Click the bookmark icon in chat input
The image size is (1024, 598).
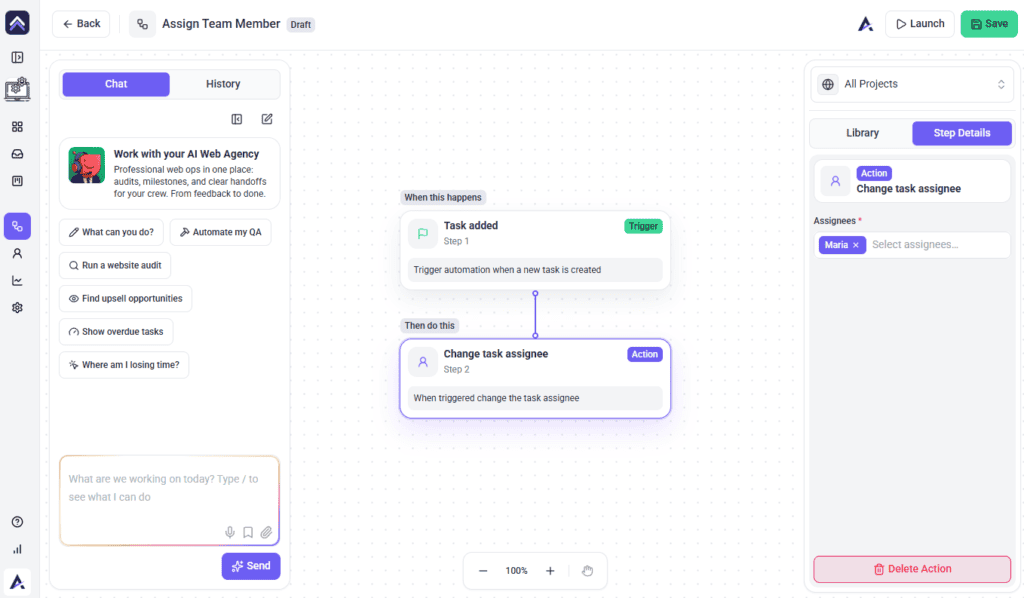click(248, 532)
